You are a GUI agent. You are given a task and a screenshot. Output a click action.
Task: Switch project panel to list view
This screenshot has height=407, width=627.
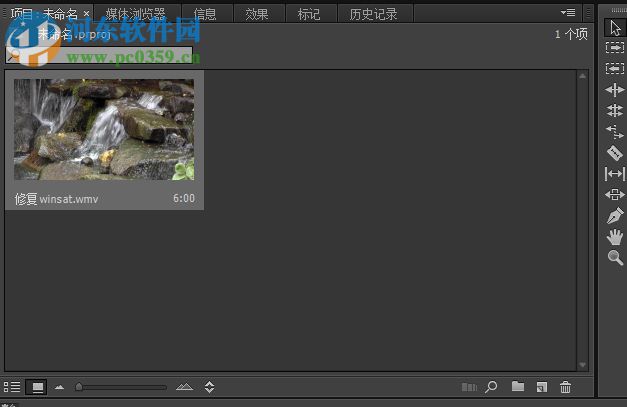coord(12,387)
